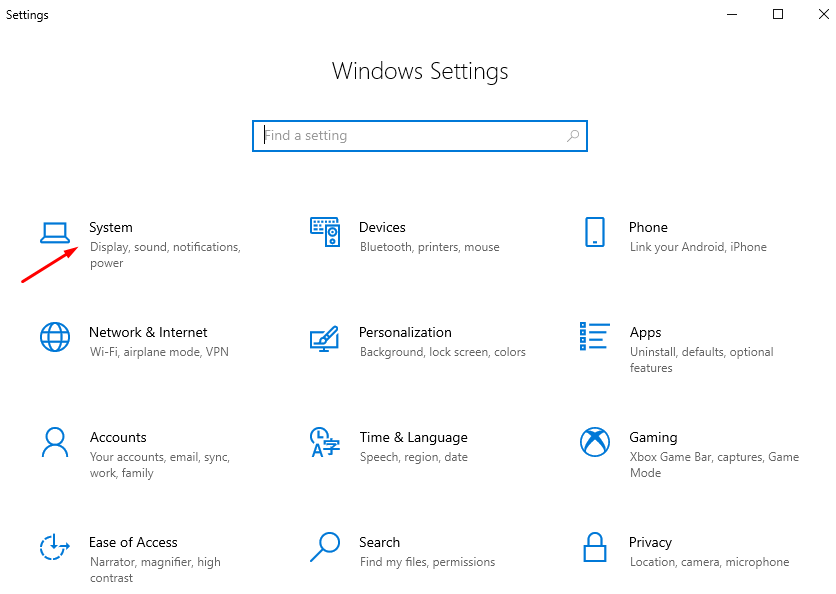This screenshot has height=594, width=836.
Task: Select the Accounts person icon
Action: coord(55,442)
